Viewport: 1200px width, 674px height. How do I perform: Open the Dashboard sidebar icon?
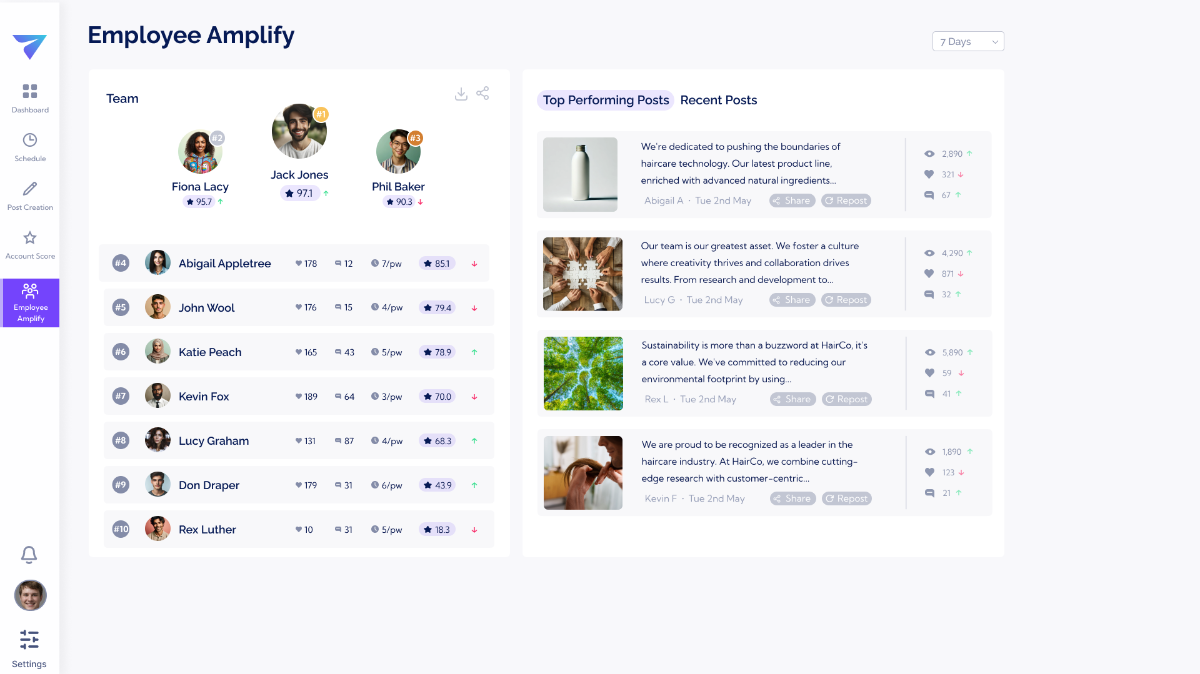click(30, 91)
